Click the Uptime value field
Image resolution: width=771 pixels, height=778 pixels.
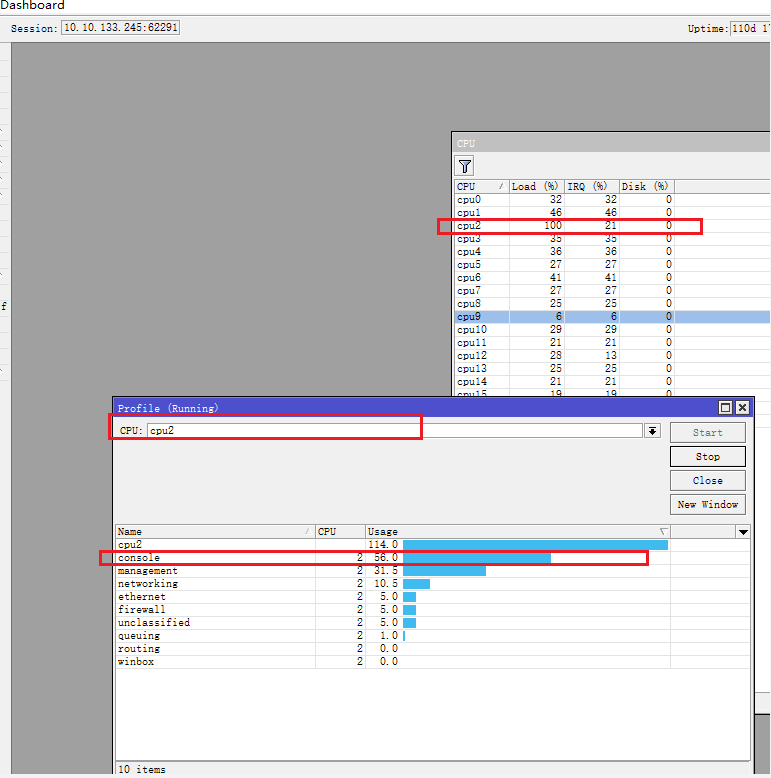coord(750,28)
